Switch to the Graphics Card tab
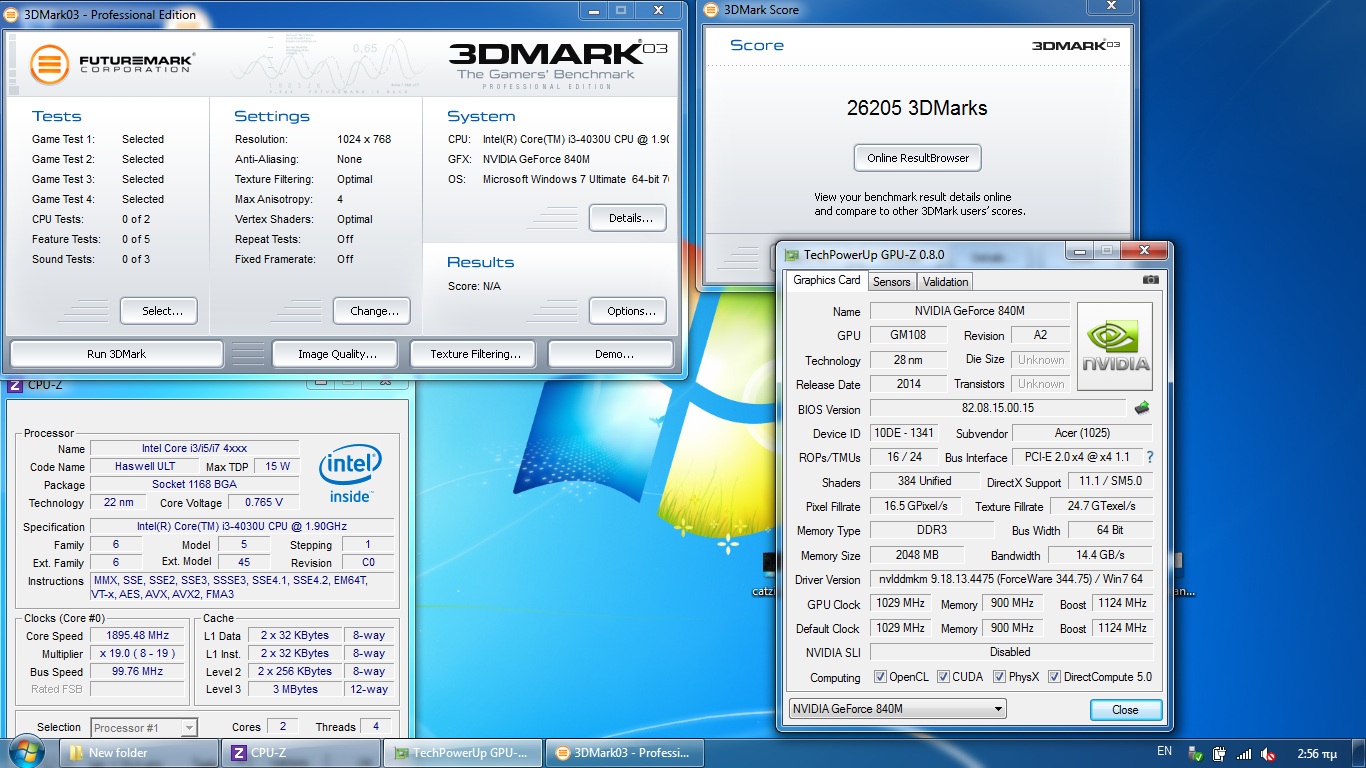Screen dimensions: 1366x768 coord(826,280)
